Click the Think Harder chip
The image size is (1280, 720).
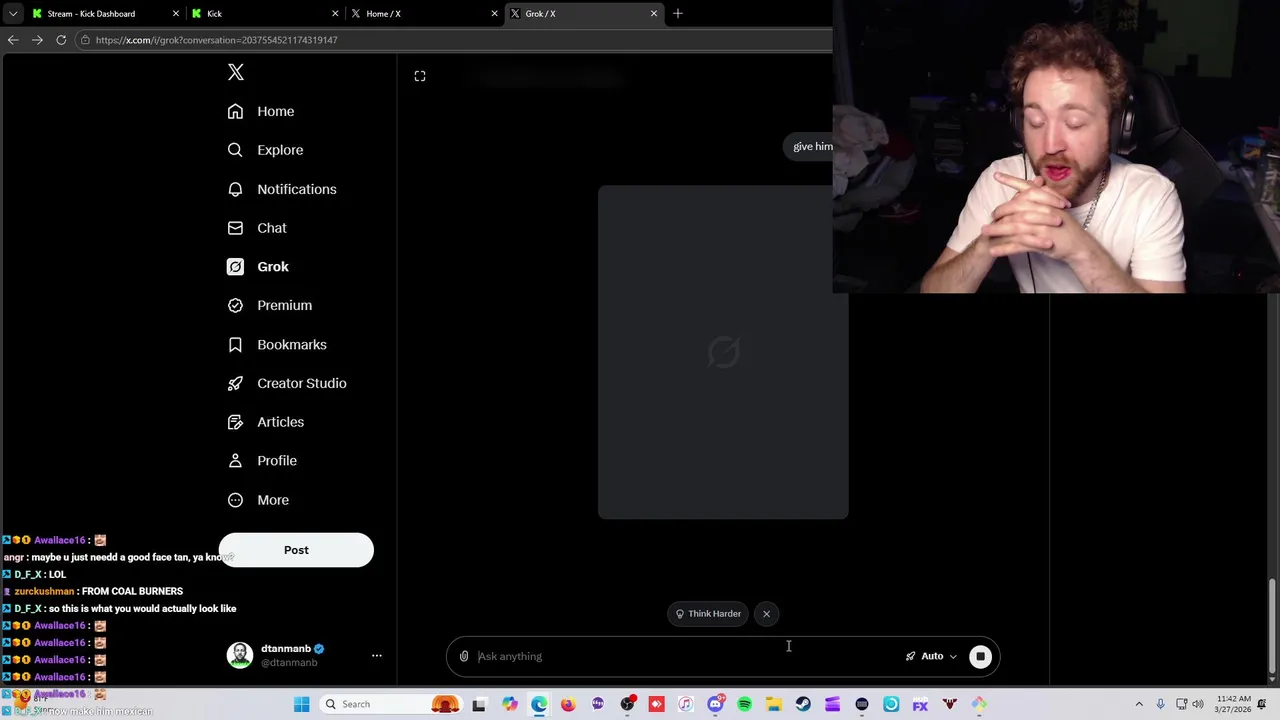tap(708, 614)
